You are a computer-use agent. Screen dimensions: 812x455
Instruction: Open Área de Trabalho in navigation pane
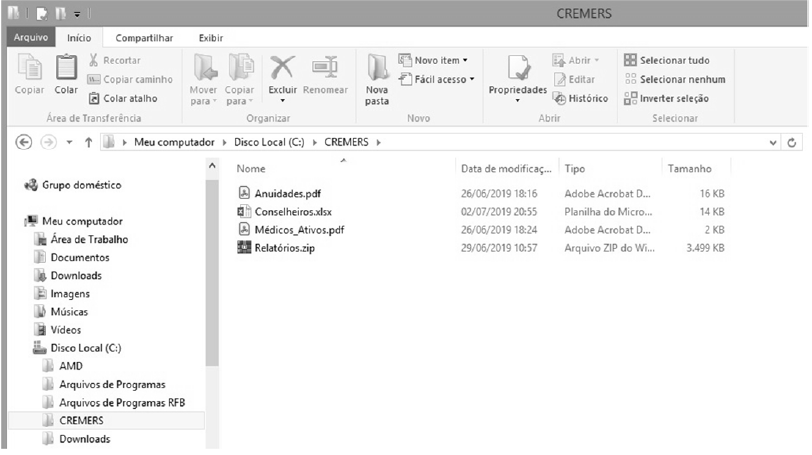tap(81, 239)
